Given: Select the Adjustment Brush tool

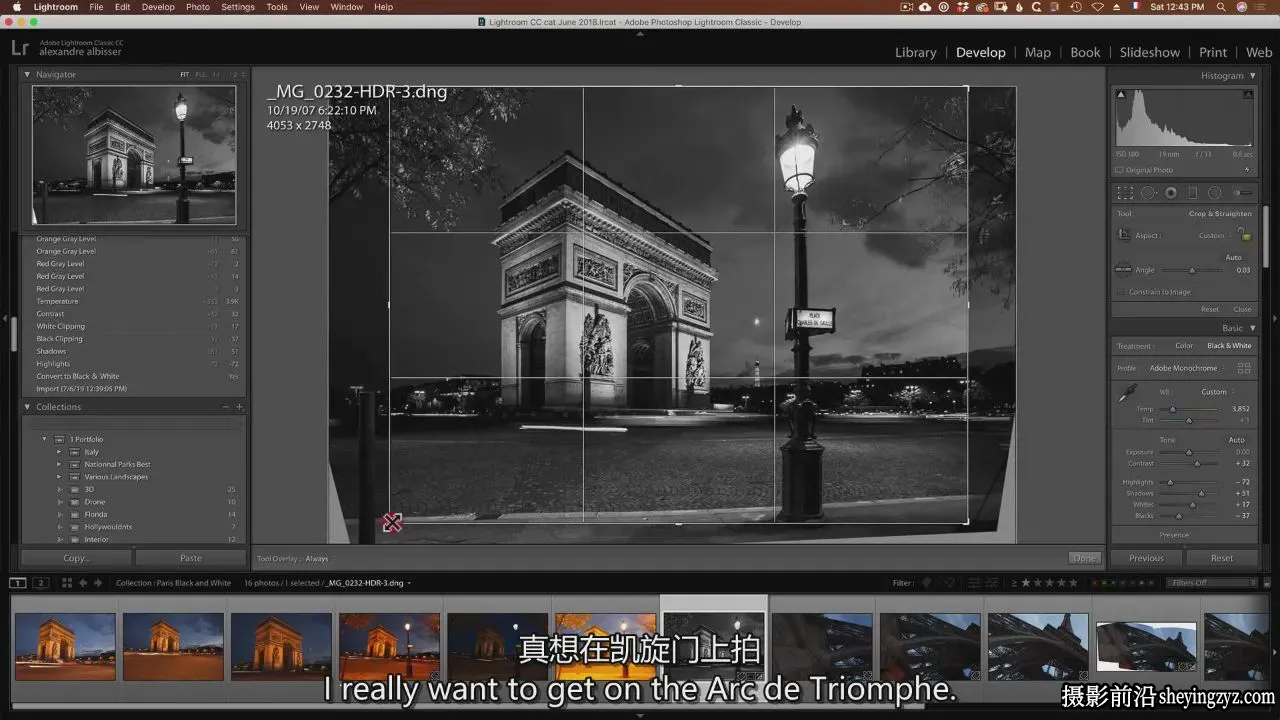Looking at the screenshot, I should 1242,193.
